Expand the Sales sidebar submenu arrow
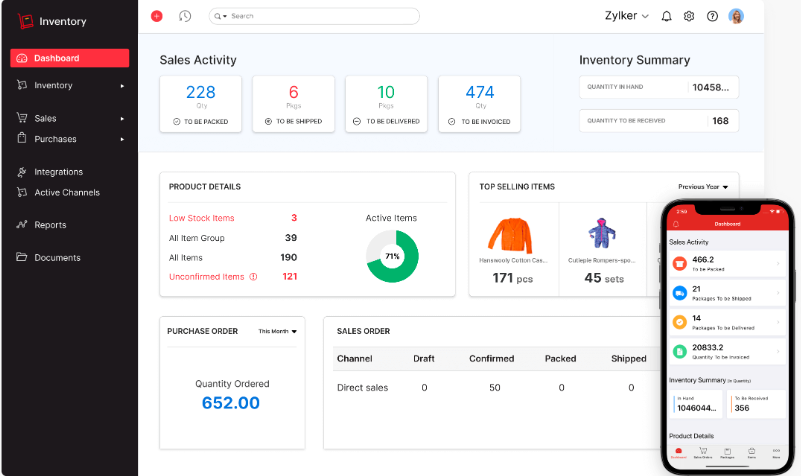The image size is (801, 476). coord(122,118)
